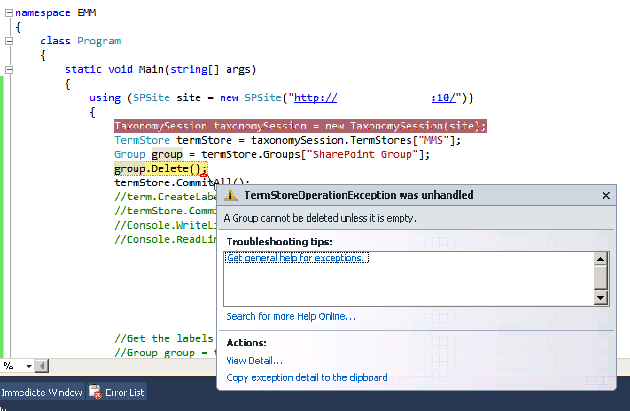Click the '//term.CreateLabe' commented line
The image size is (630, 411).
165,197
